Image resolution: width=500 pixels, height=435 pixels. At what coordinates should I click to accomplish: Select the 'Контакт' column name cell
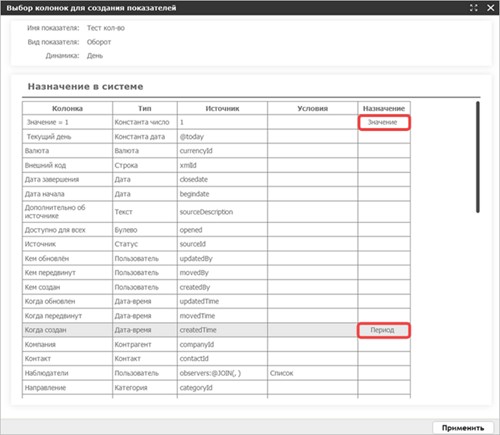pyautogui.click(x=67, y=359)
